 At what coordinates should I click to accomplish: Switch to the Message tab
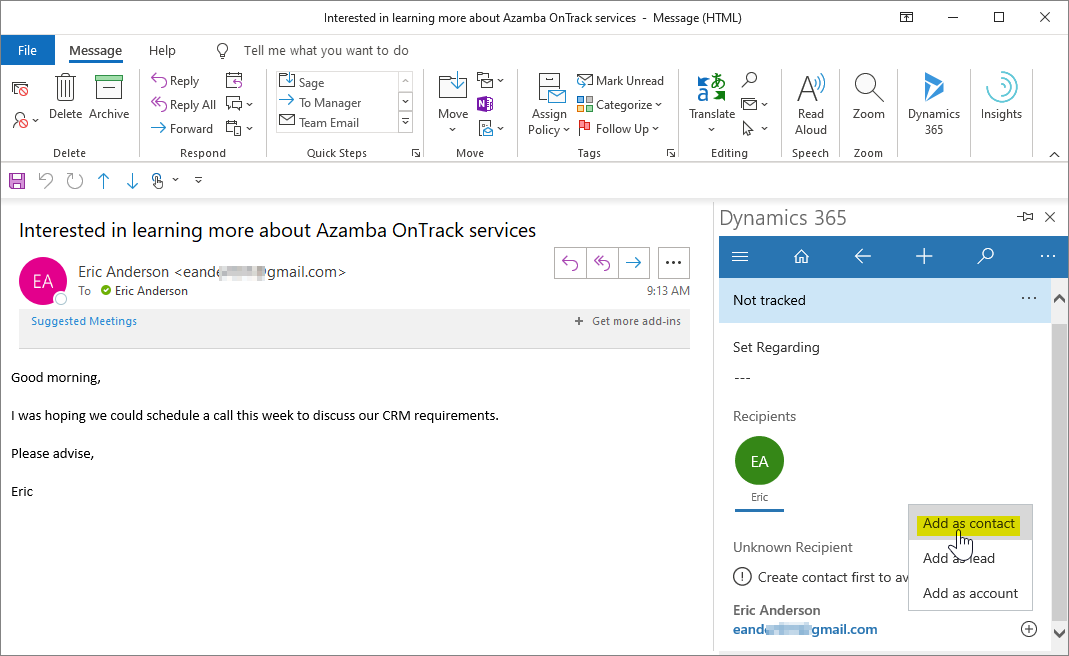[95, 50]
